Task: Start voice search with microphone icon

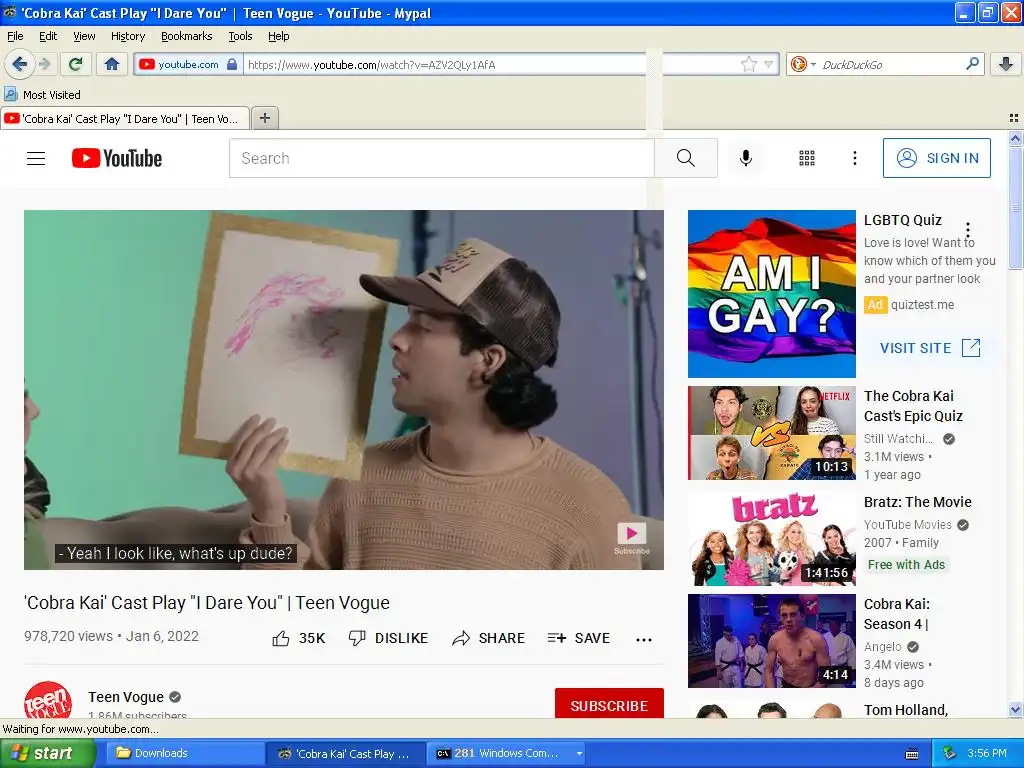Action: pos(746,158)
